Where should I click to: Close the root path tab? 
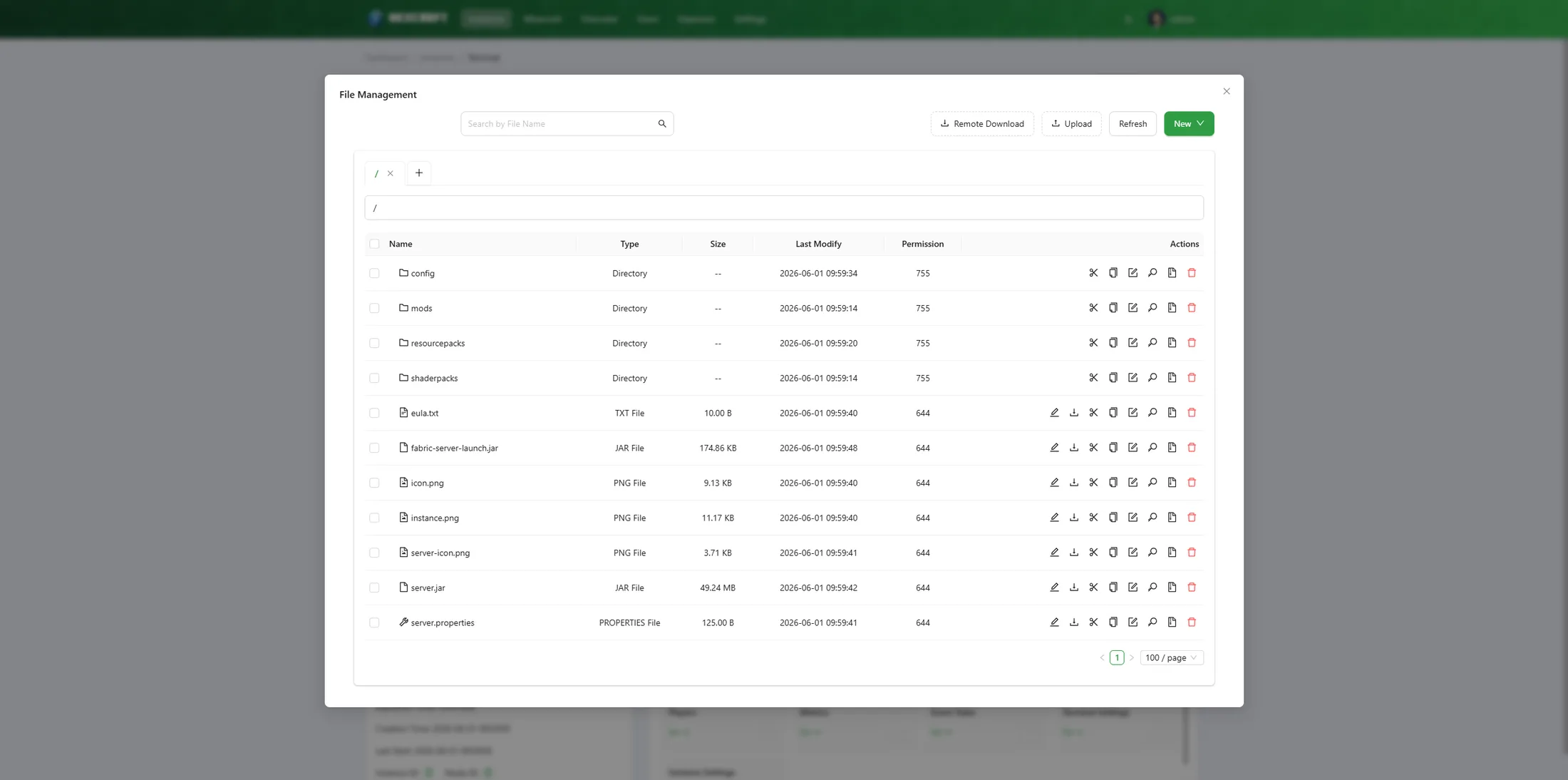click(391, 173)
